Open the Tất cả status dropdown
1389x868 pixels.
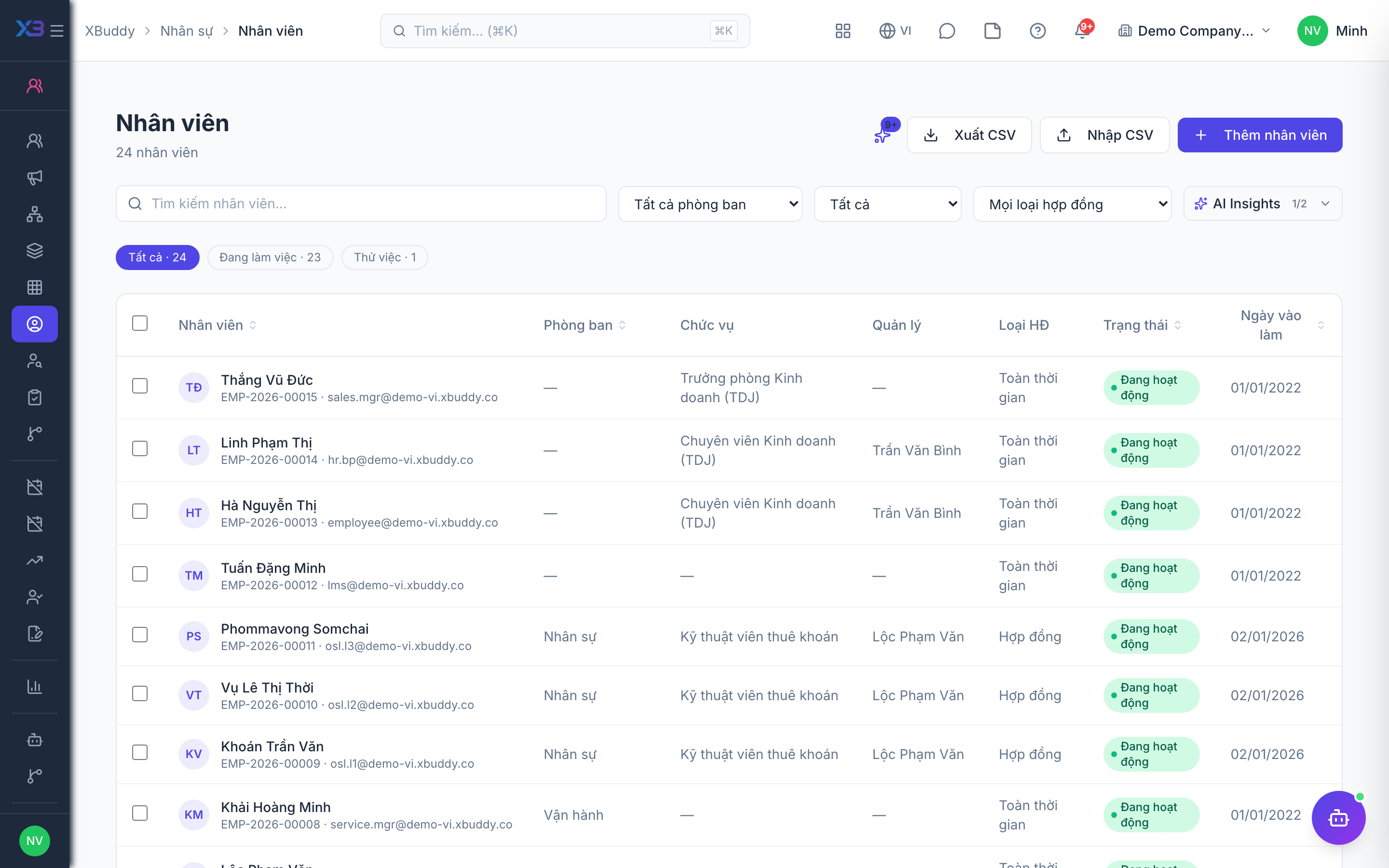point(887,204)
